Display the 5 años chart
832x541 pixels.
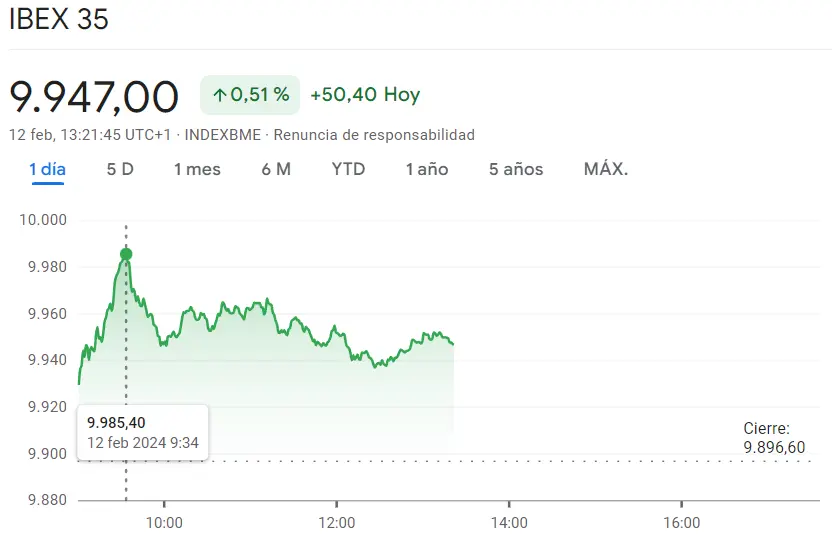click(x=516, y=169)
